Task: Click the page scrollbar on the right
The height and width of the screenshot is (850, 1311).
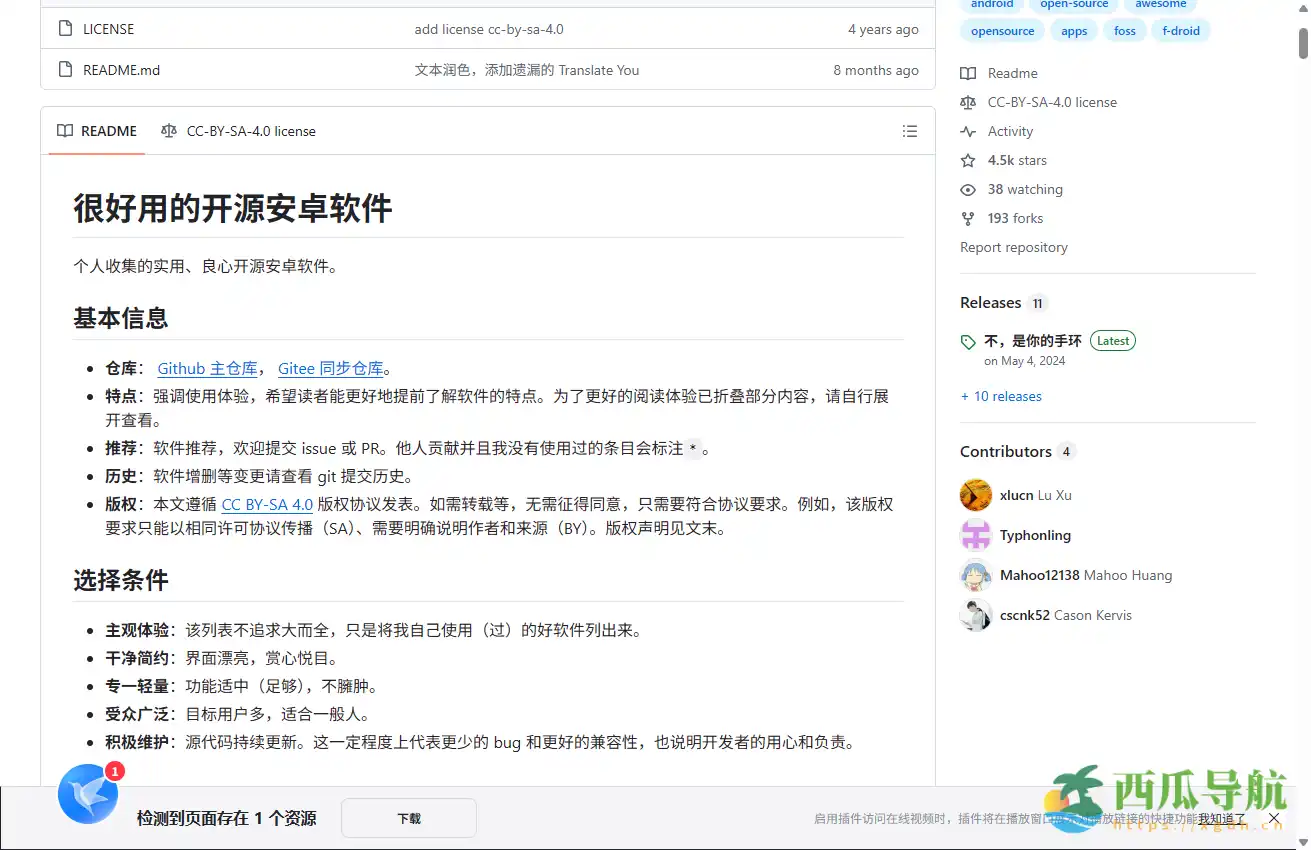Action: [x=1302, y=40]
